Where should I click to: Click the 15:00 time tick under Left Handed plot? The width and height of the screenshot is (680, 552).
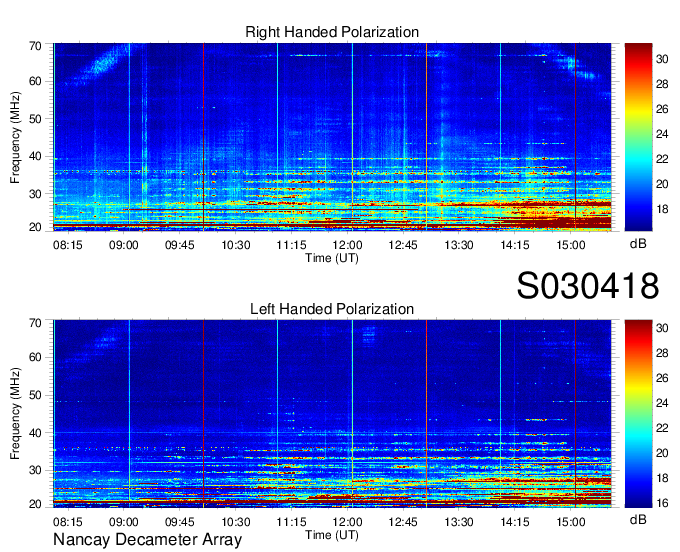tap(571, 521)
